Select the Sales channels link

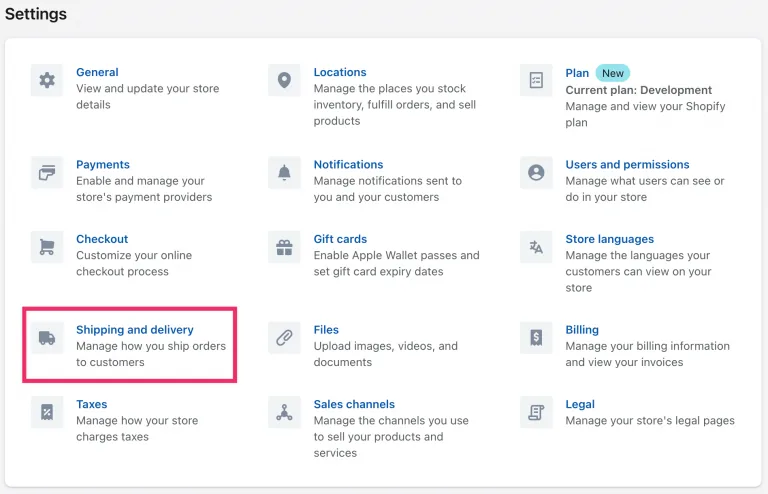(354, 404)
